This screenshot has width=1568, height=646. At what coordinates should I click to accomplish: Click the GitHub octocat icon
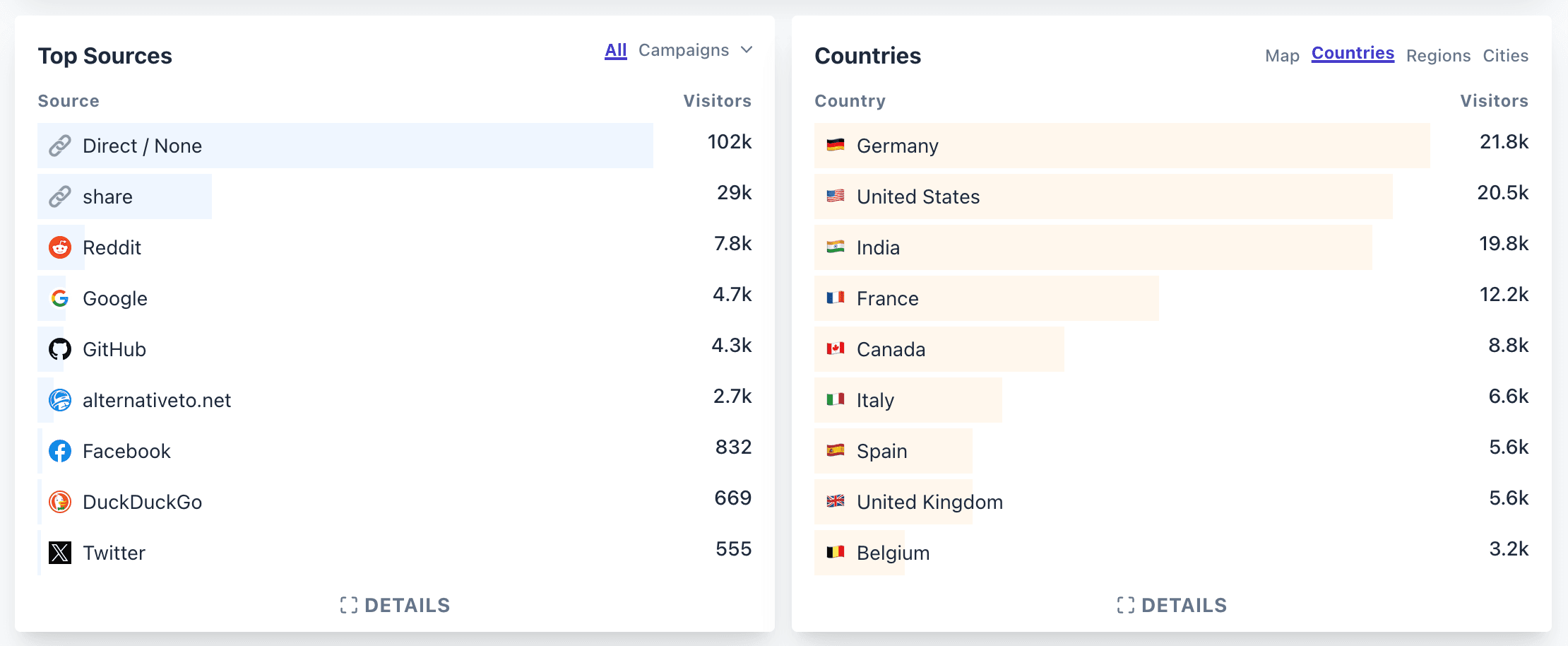(x=60, y=349)
